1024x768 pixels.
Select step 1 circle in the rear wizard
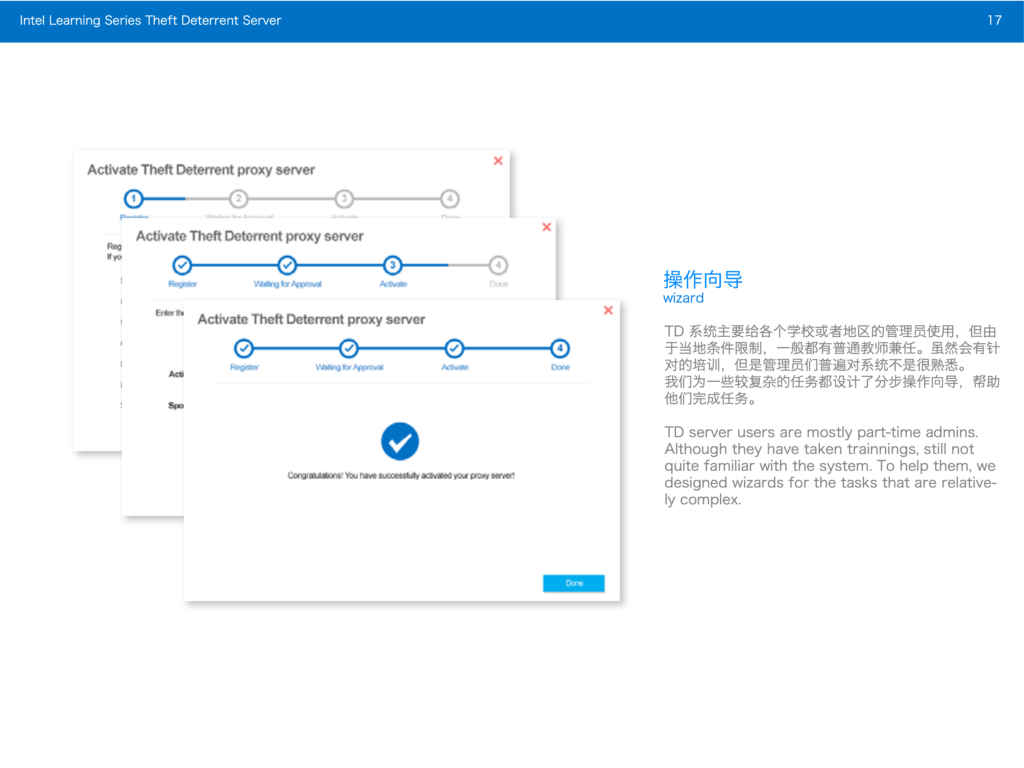(135, 199)
